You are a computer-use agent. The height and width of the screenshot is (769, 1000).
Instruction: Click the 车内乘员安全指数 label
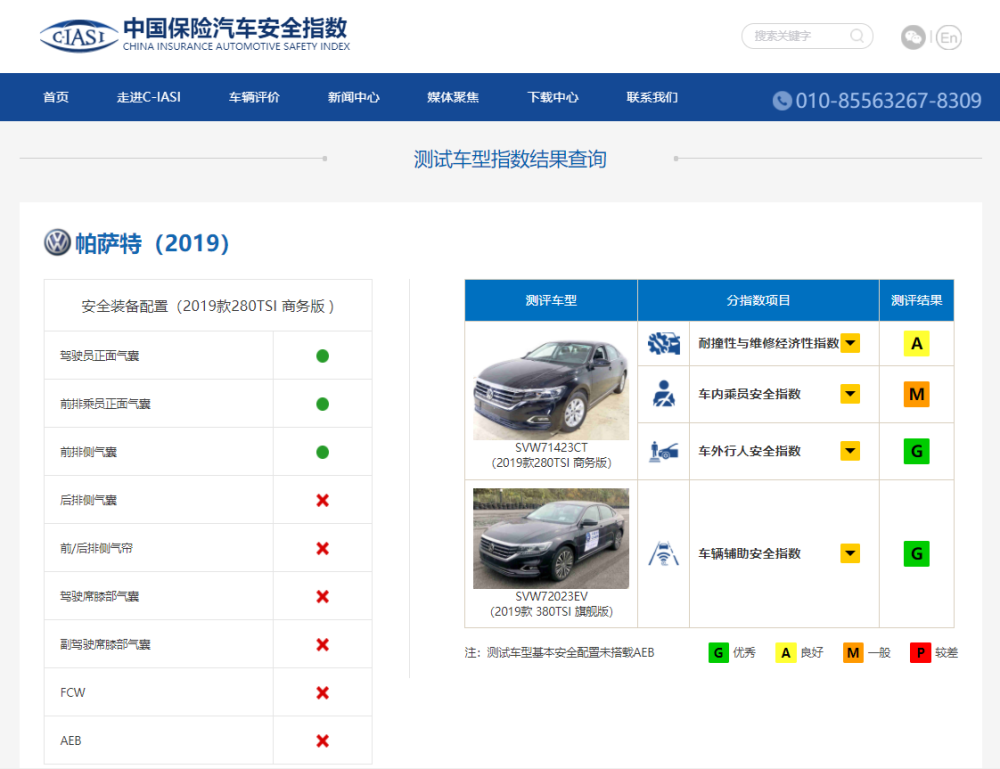749,394
